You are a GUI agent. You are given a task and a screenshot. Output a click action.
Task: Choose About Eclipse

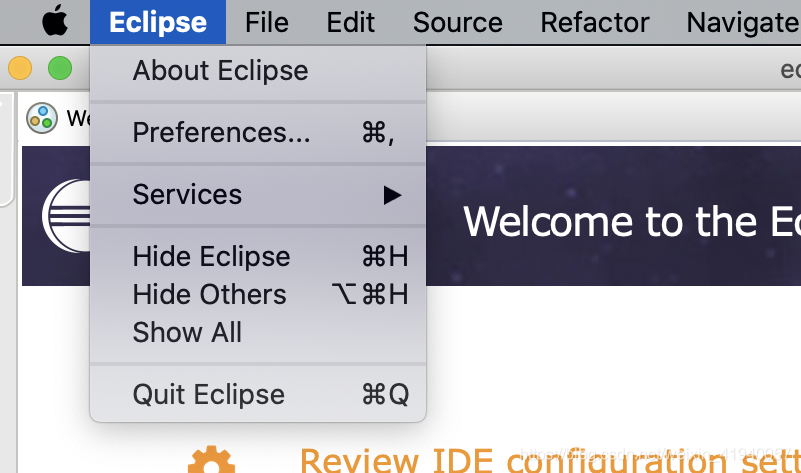[x=258, y=70]
